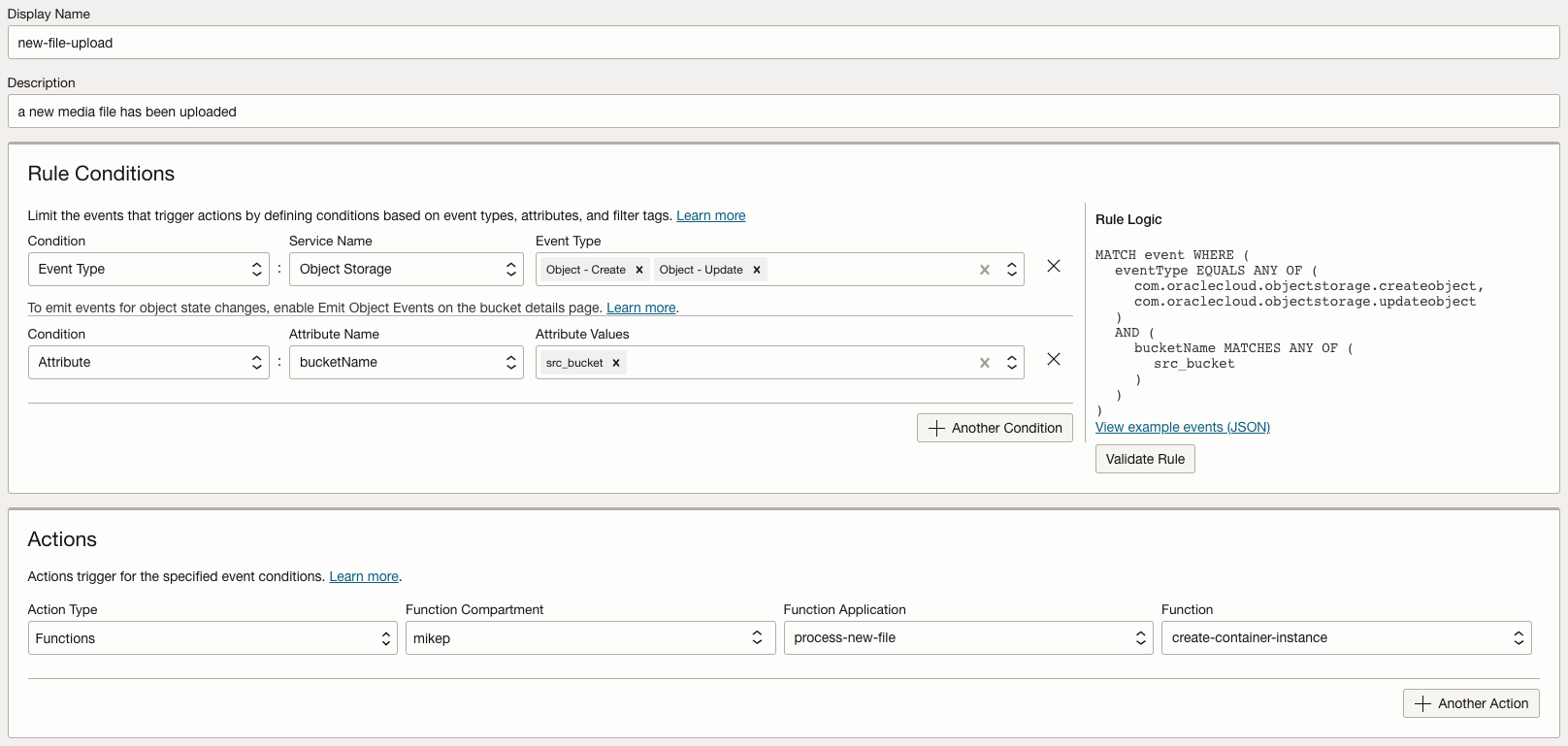Click the Description input field
1568x746 pixels.
[x=784, y=112]
